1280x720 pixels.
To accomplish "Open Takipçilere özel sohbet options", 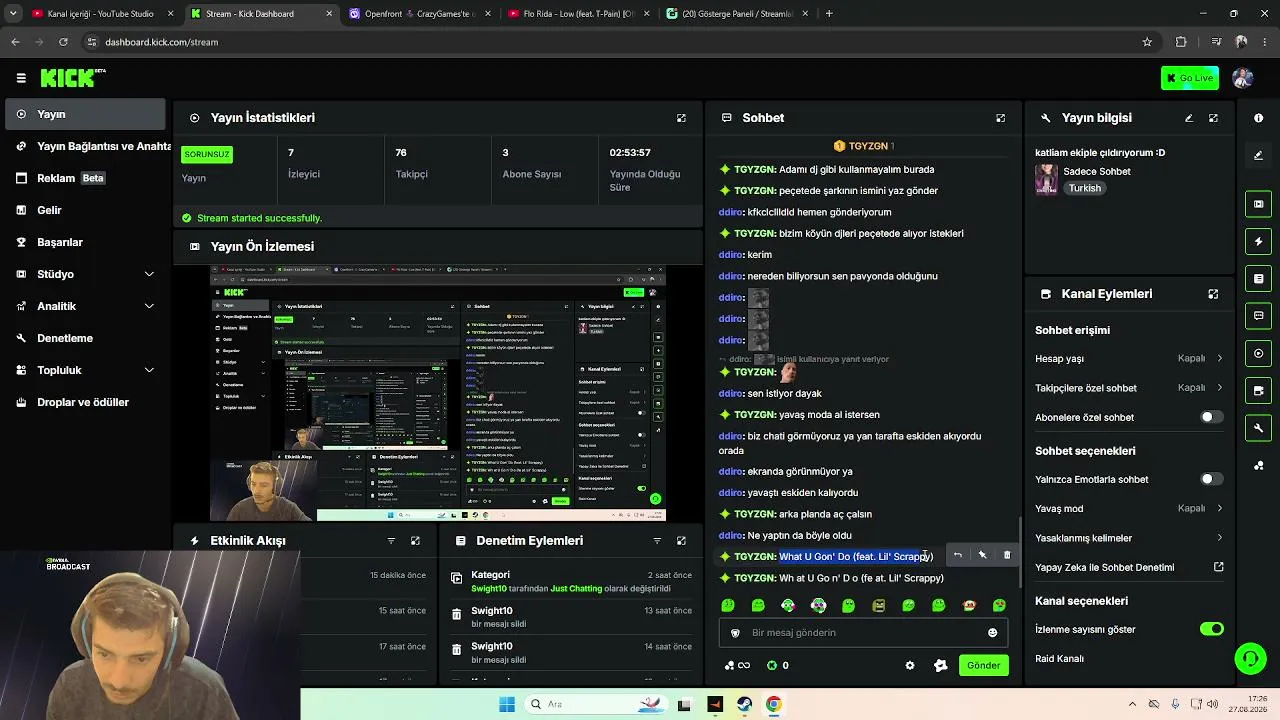I will coord(1129,388).
